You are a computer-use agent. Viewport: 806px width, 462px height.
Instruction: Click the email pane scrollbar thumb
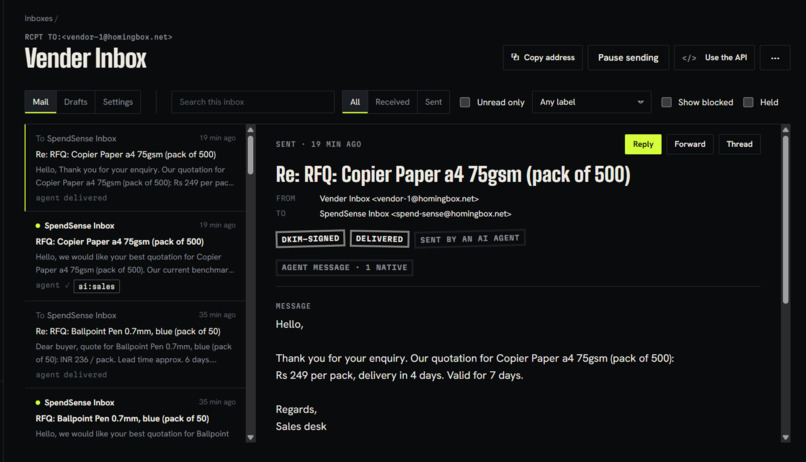(785, 219)
